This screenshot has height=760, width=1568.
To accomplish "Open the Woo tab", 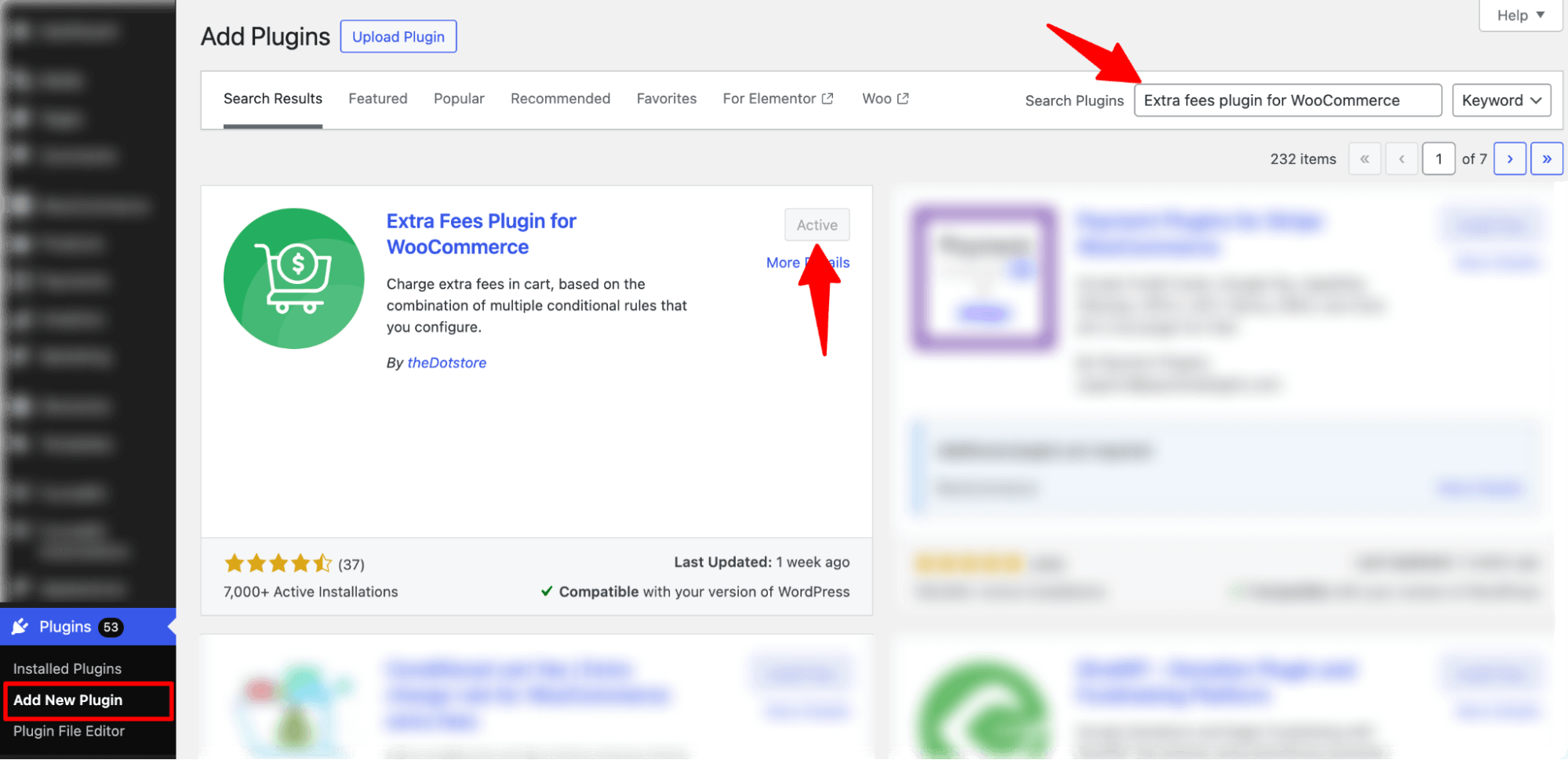I will [886, 99].
